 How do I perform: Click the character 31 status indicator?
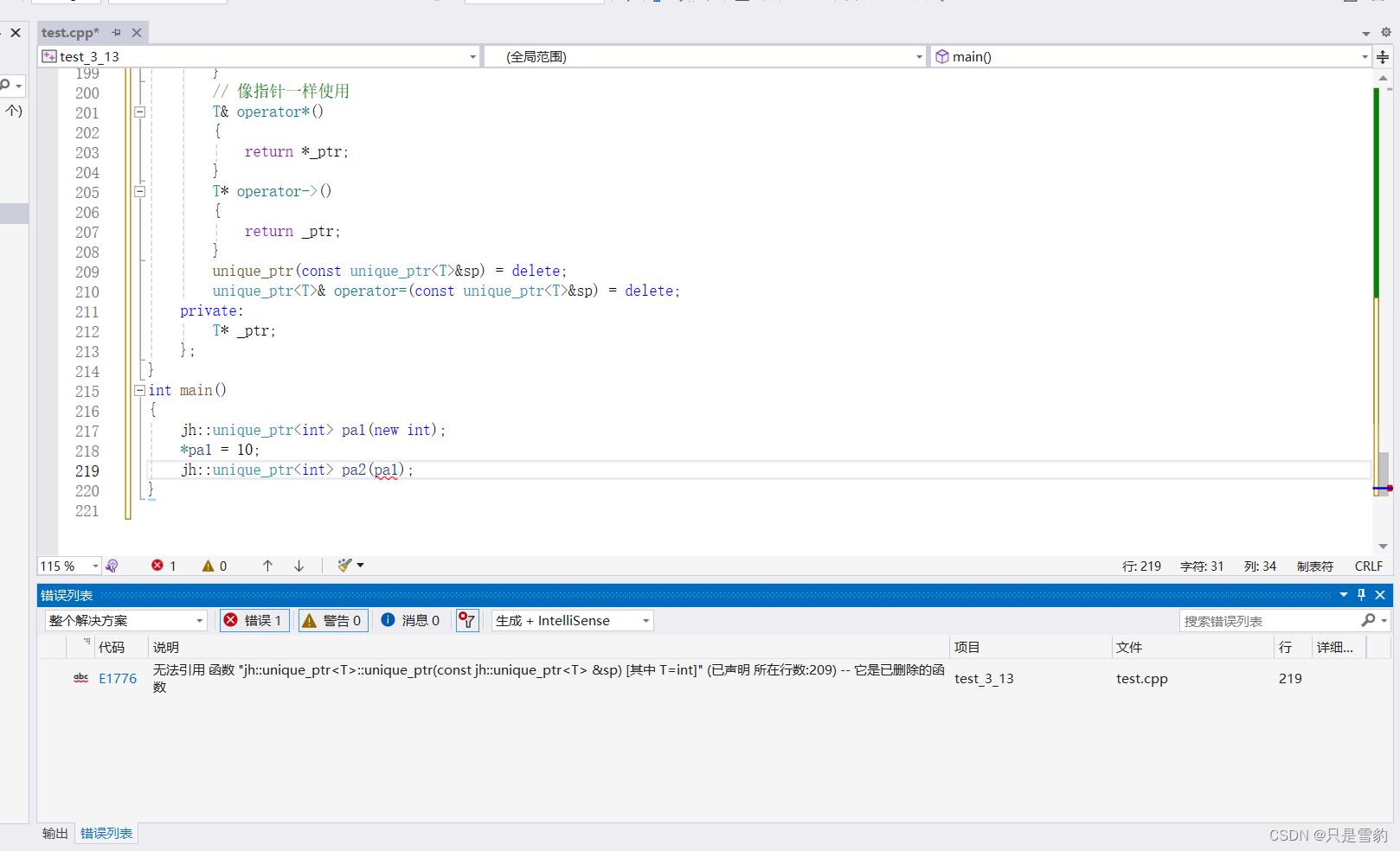1202,566
